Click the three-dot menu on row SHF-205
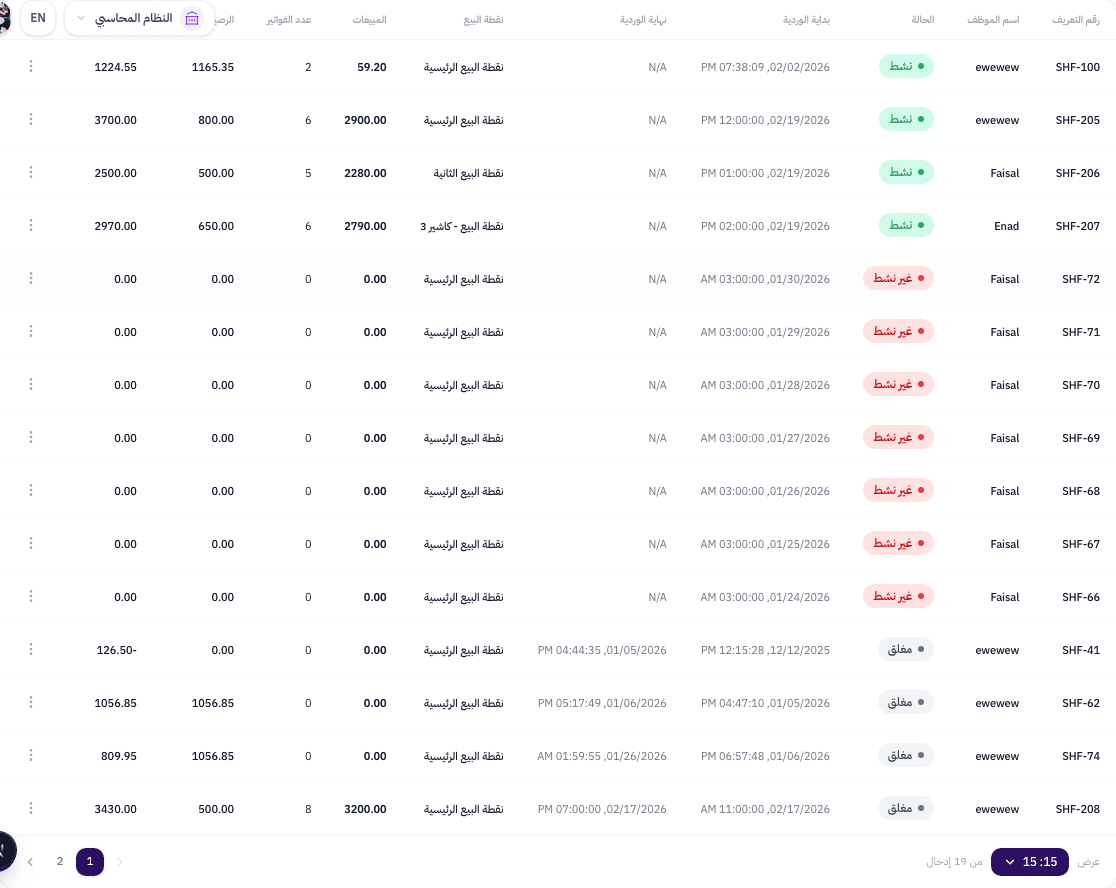 pos(31,119)
